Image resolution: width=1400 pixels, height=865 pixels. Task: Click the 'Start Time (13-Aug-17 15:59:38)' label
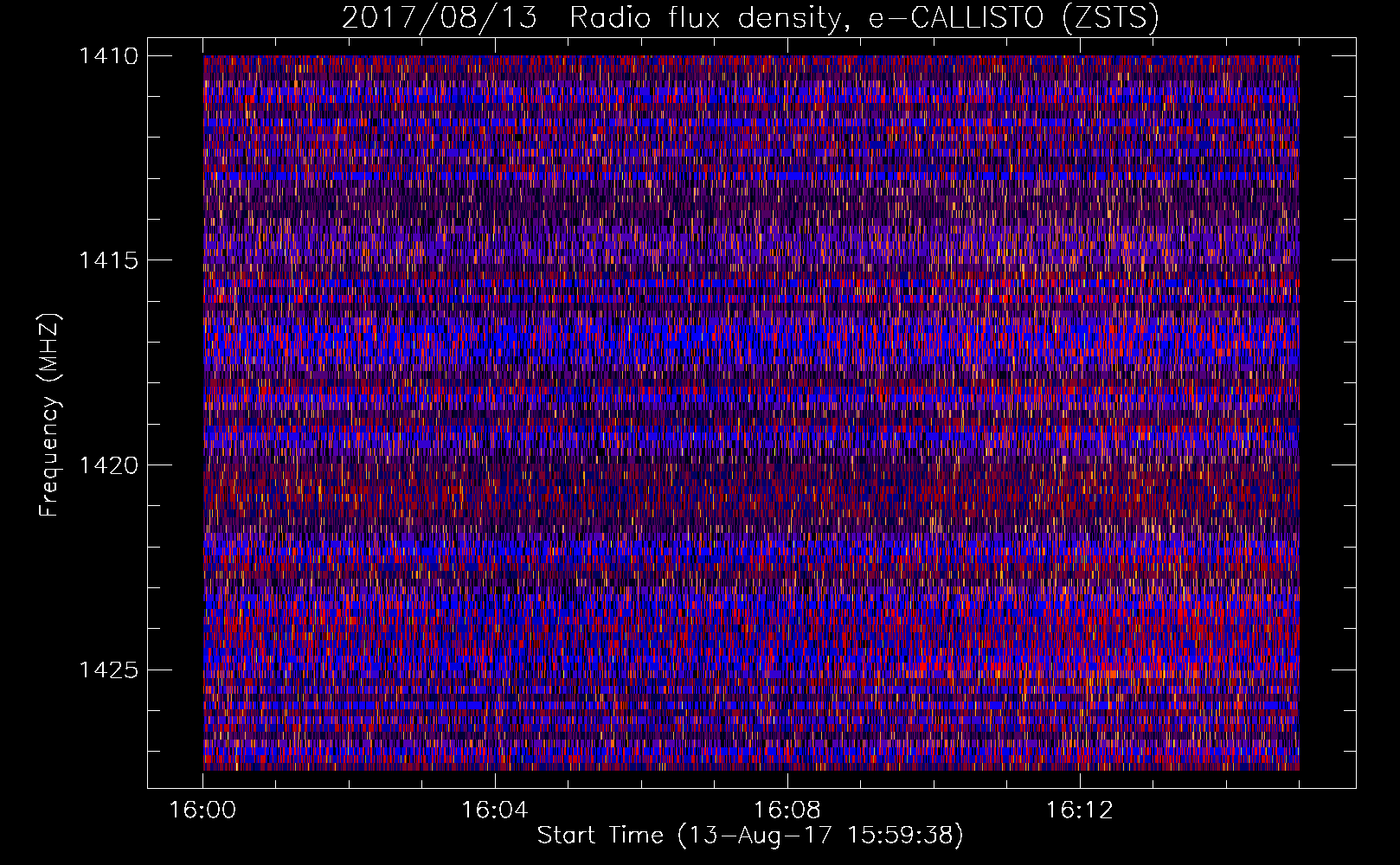tap(750, 836)
